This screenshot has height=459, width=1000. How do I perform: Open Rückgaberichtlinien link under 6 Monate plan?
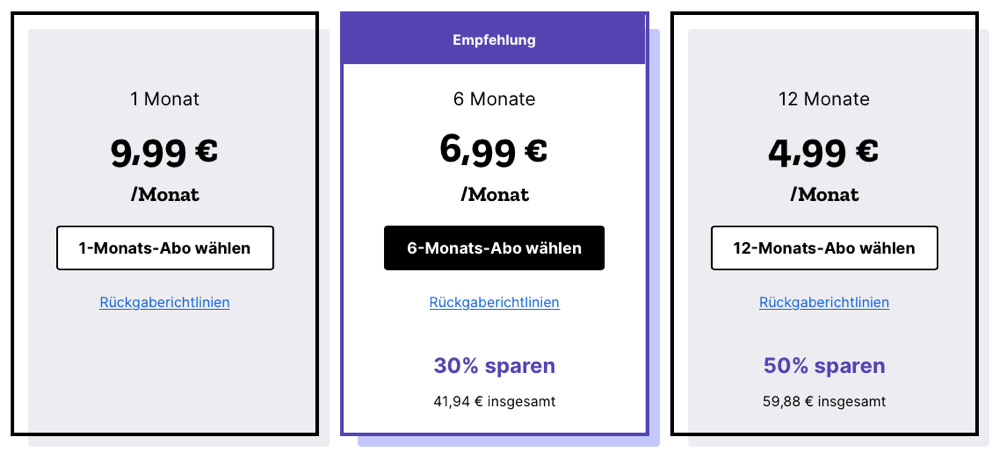pos(494,302)
